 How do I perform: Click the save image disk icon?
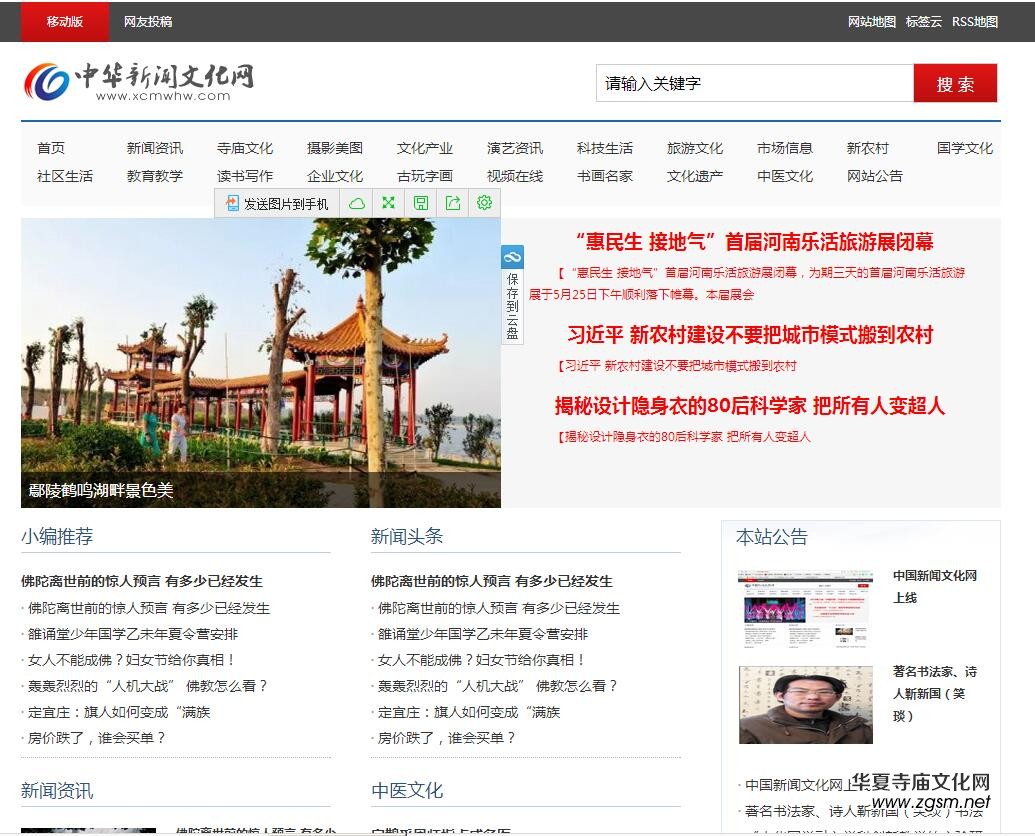421,203
